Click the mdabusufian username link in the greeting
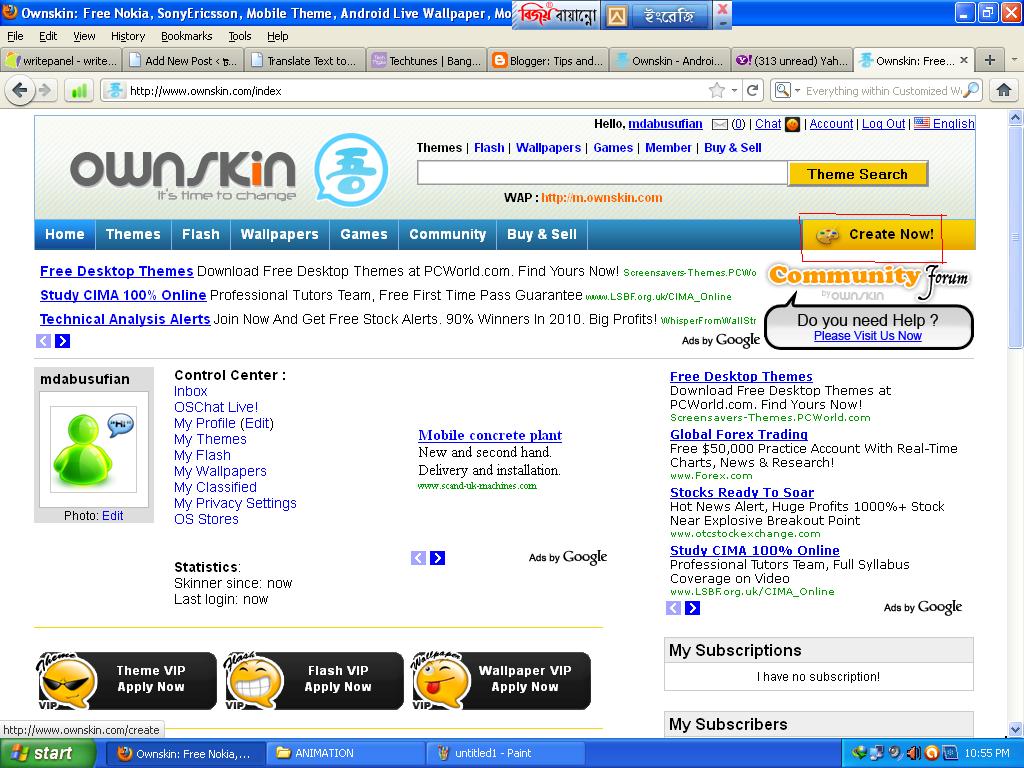This screenshot has height=768, width=1024. tap(665, 124)
